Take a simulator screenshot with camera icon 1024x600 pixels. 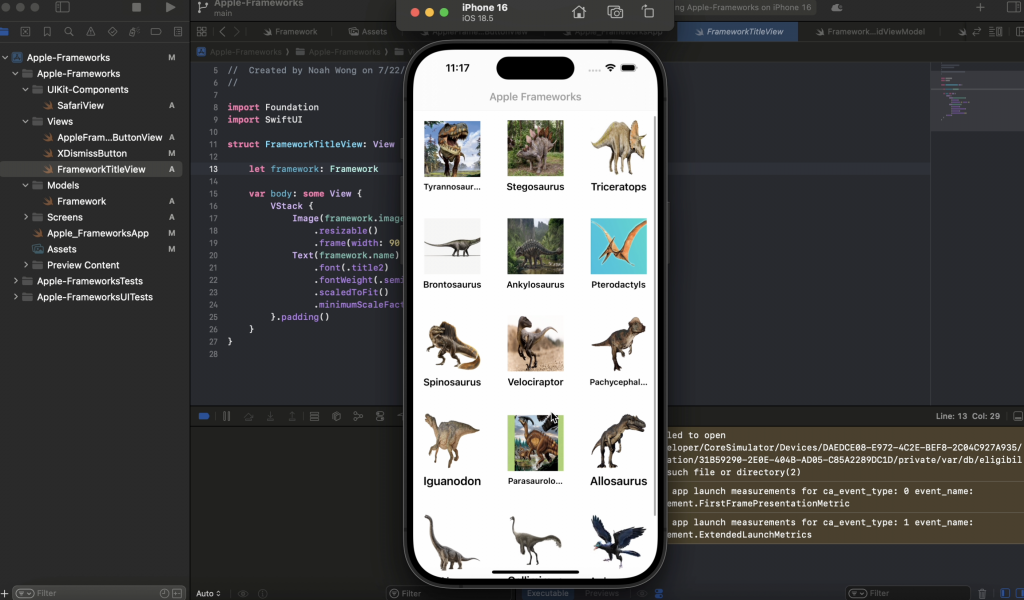(x=614, y=12)
